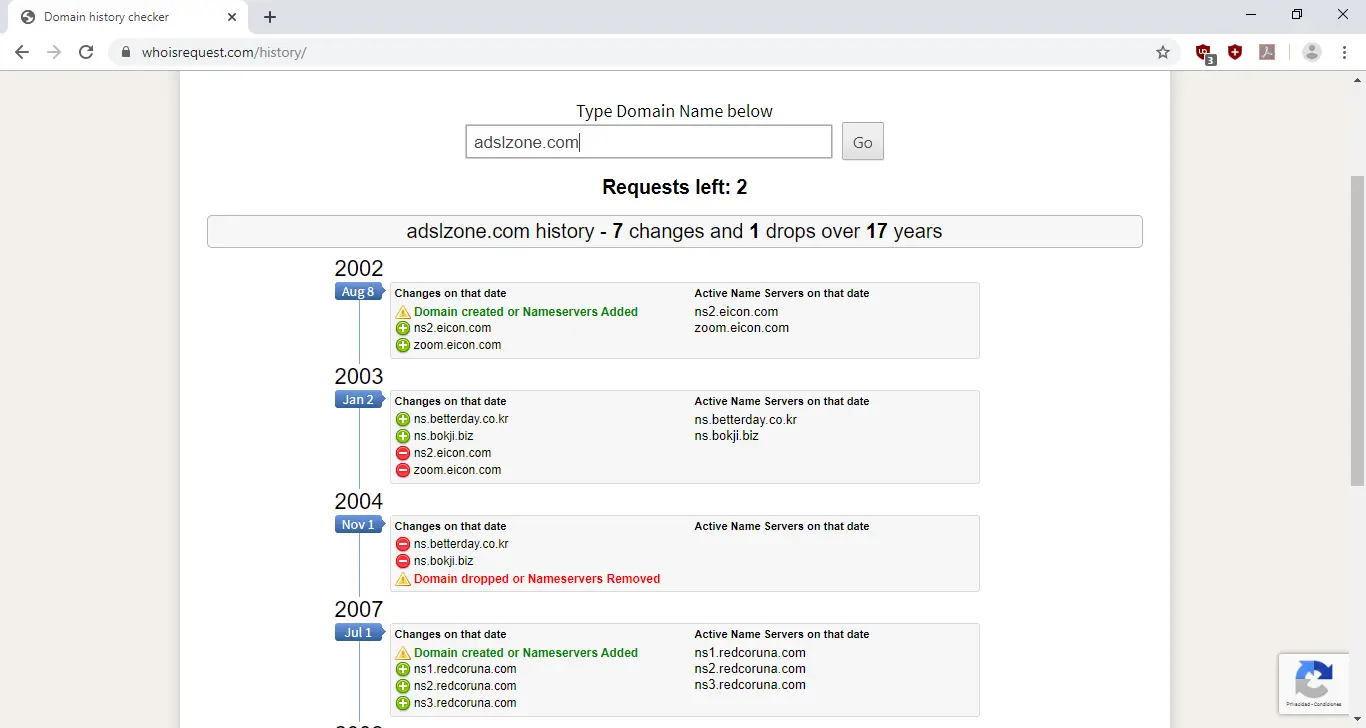Click 'Domain created or Nameservers Added' in 2002
Screen dimensions: 1366x728
pyautogui.click(x=526, y=312)
